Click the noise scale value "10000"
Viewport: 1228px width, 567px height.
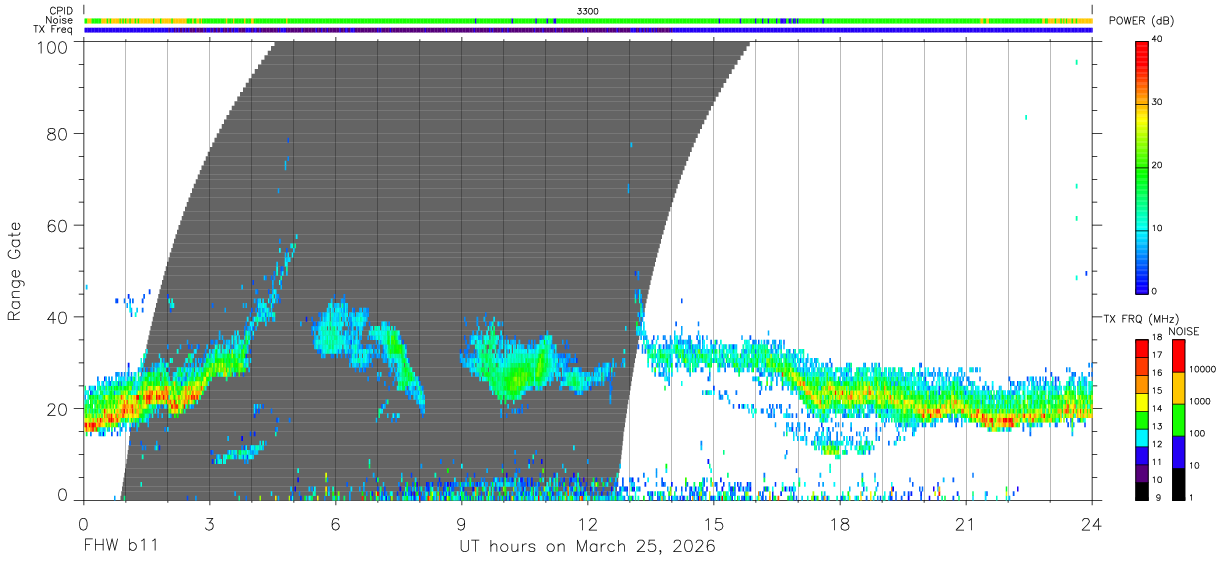1202,370
